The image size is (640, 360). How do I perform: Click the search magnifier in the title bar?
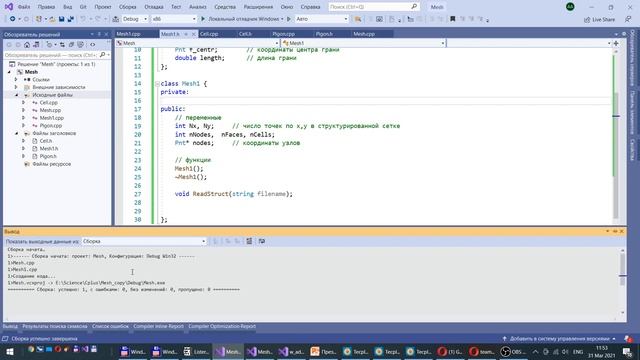414,7
